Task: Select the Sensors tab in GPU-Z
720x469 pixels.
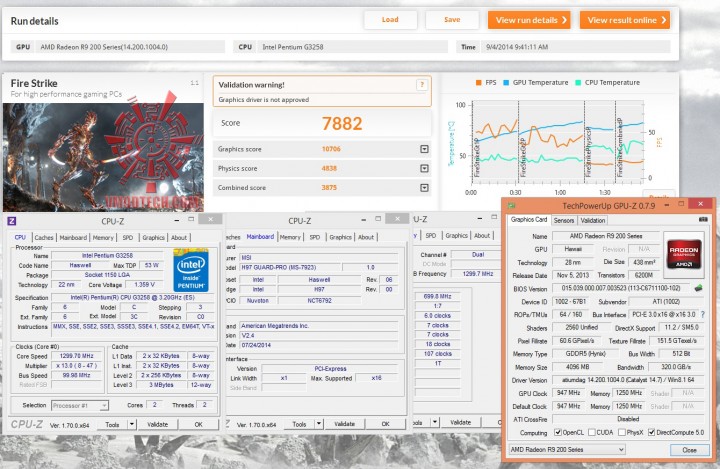Action: coord(563,220)
